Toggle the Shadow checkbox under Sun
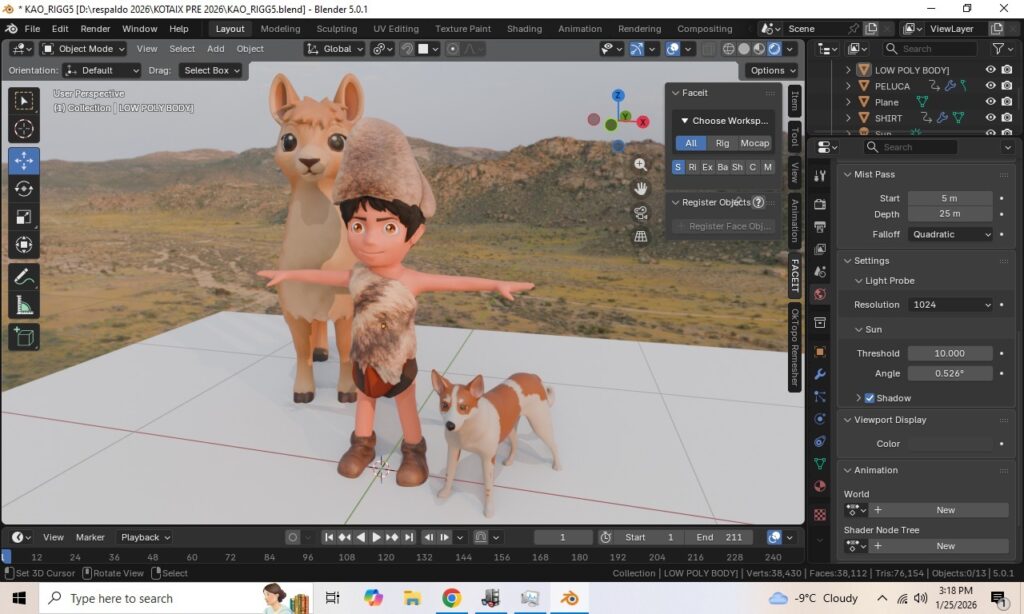Image resolution: width=1024 pixels, height=614 pixels. pos(869,398)
